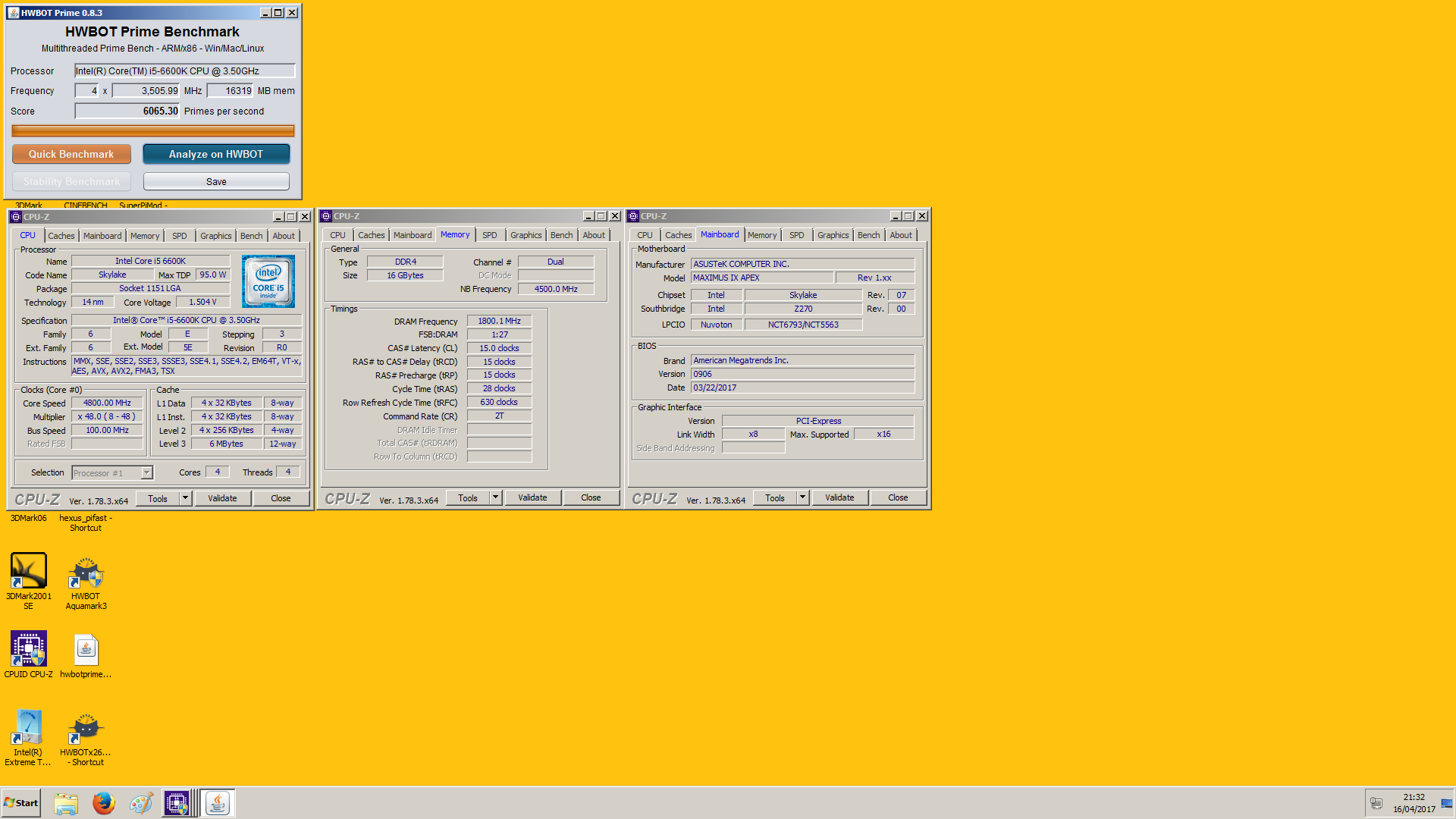Click the Core Voltage 1.504 V value
Viewport: 1456px width, 819px height.
(202, 302)
